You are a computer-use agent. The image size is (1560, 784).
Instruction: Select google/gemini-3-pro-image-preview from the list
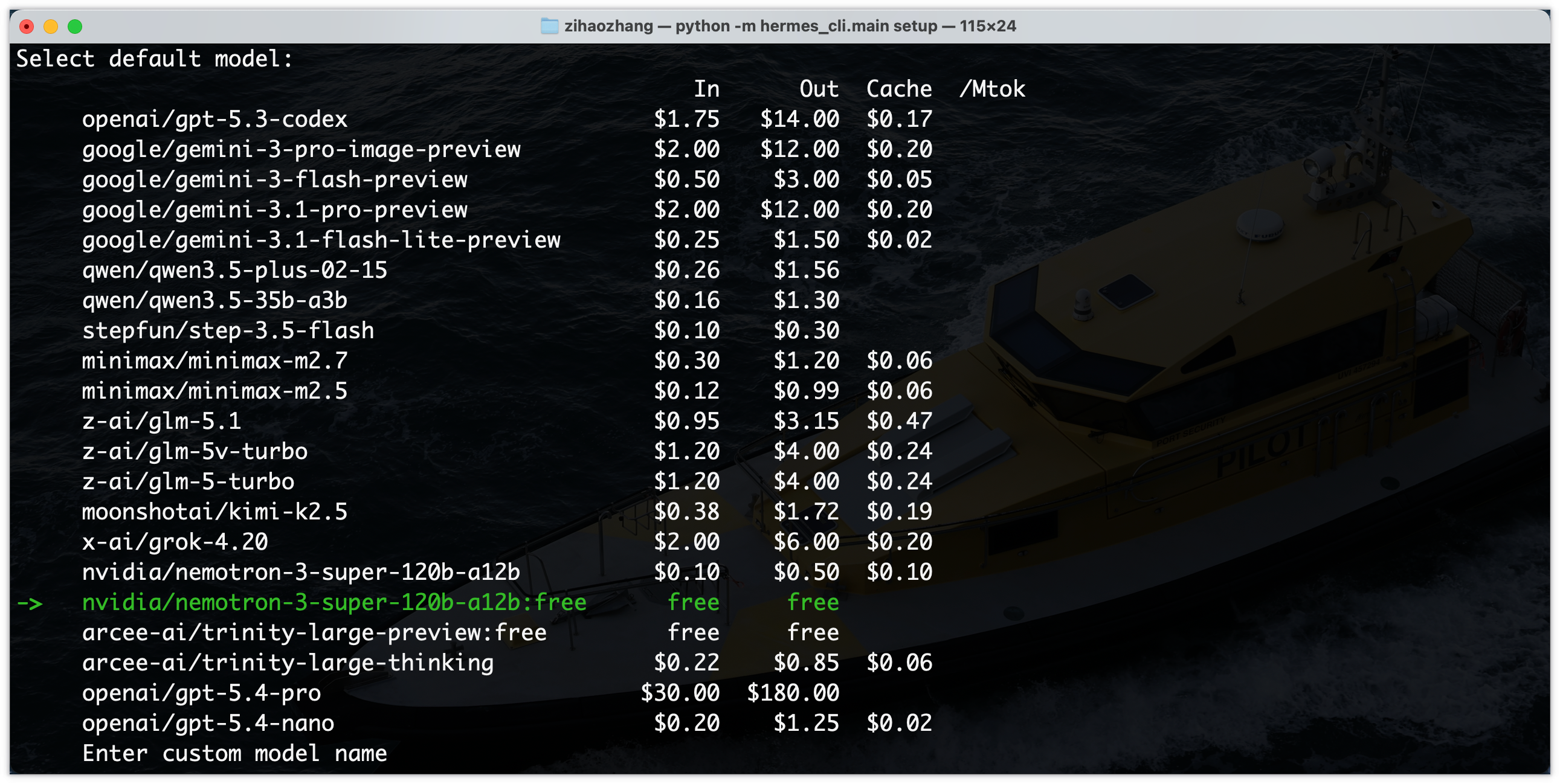click(x=301, y=150)
